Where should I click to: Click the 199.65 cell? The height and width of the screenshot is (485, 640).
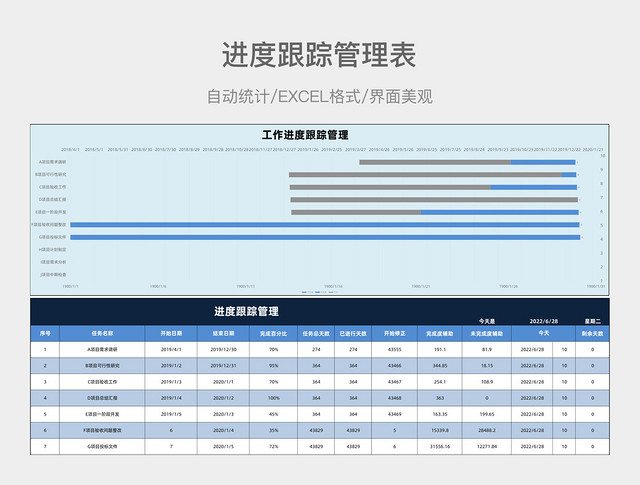click(x=487, y=414)
